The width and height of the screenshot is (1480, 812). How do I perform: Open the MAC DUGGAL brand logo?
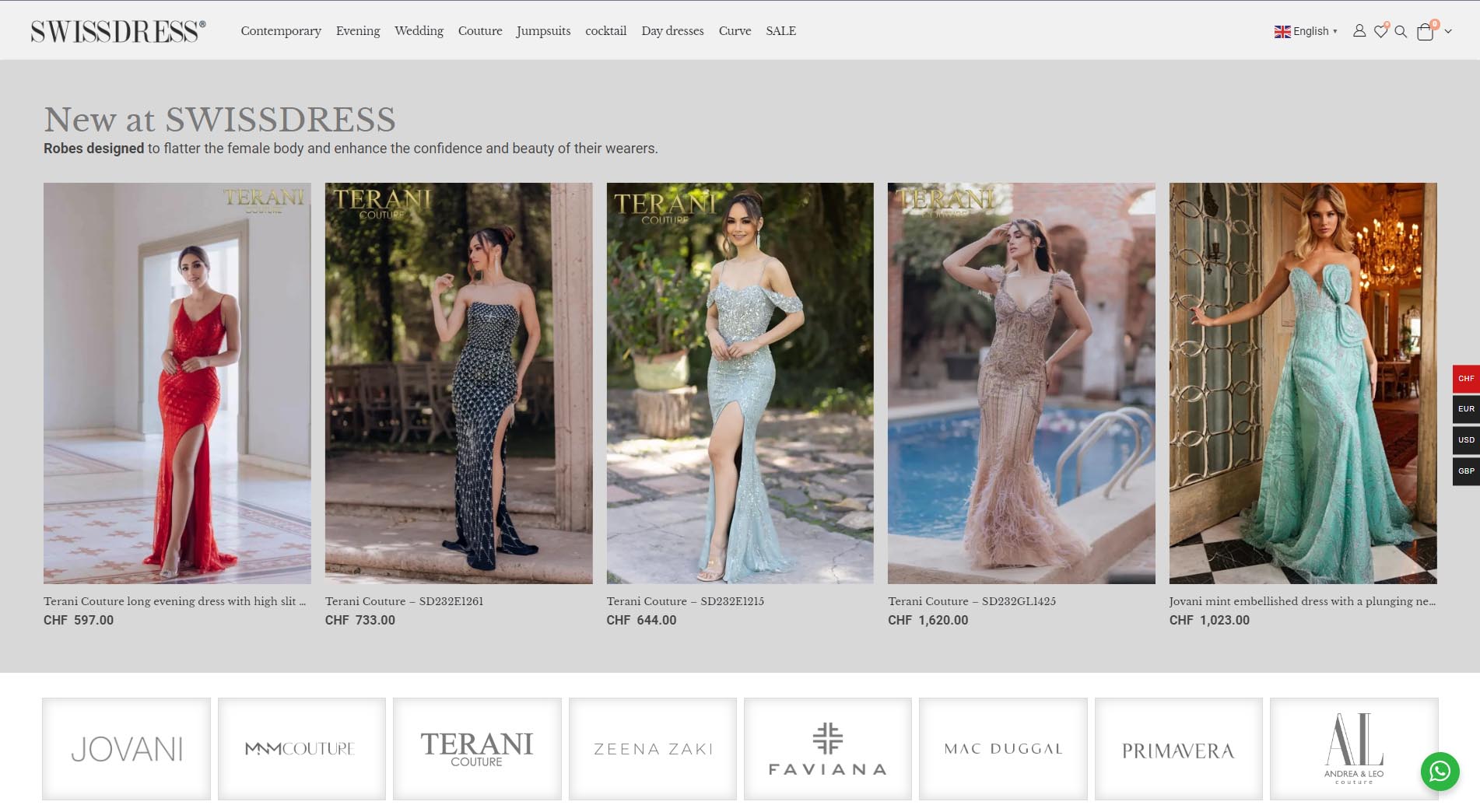pos(1003,749)
